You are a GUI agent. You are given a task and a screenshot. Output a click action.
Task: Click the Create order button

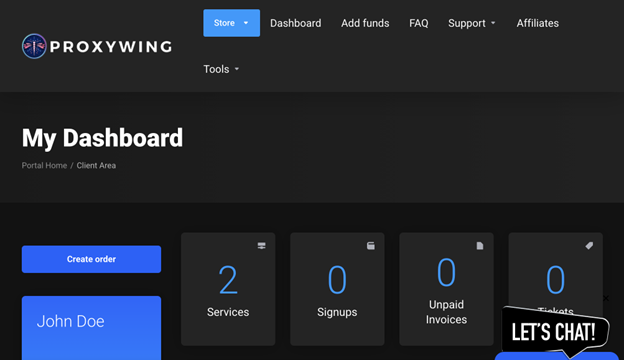point(92,259)
